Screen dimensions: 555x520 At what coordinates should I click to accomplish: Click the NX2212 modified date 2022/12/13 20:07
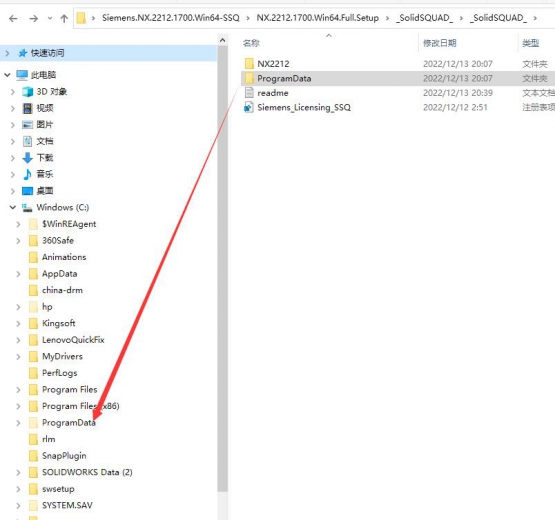pos(458,64)
